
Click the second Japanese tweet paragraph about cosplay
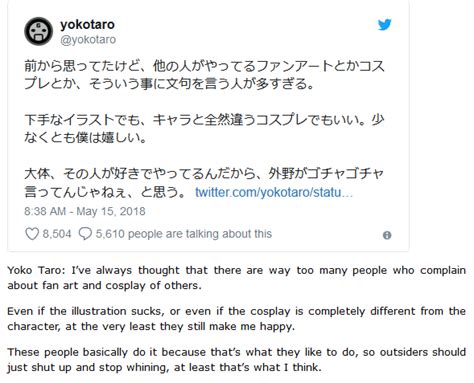tap(204, 128)
